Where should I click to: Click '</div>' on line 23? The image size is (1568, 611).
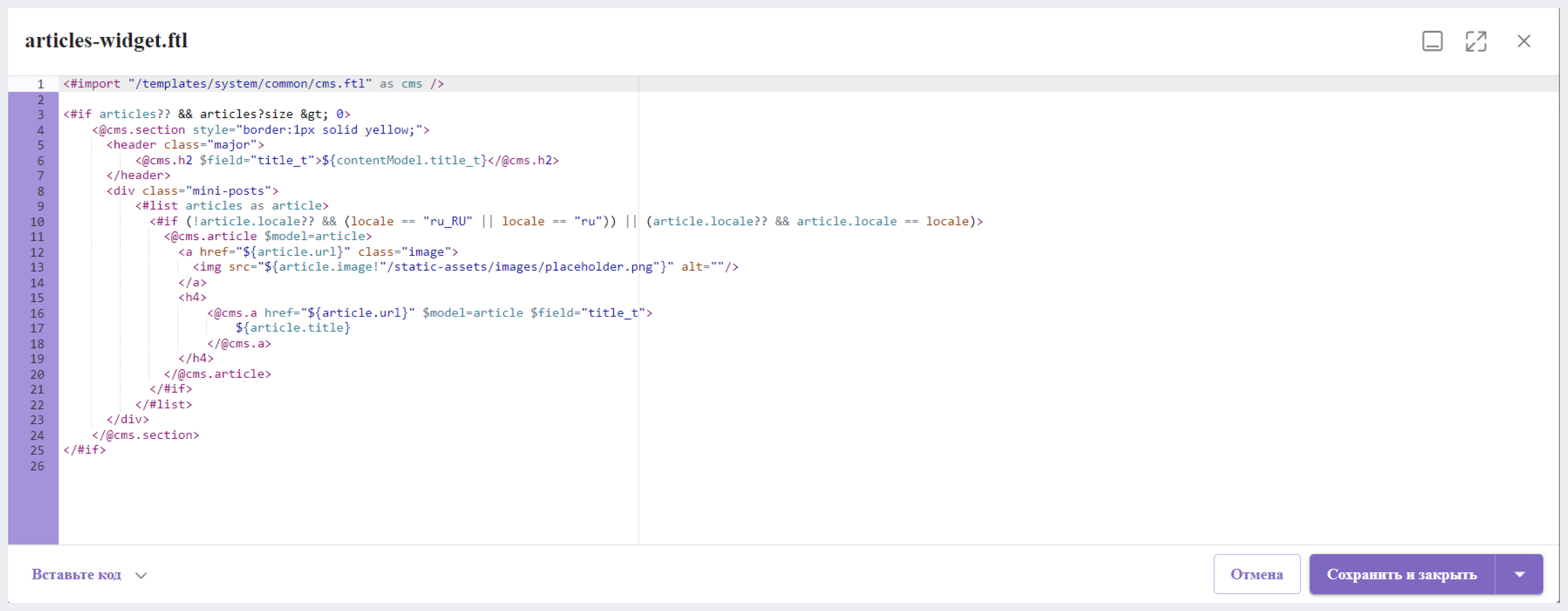click(128, 420)
